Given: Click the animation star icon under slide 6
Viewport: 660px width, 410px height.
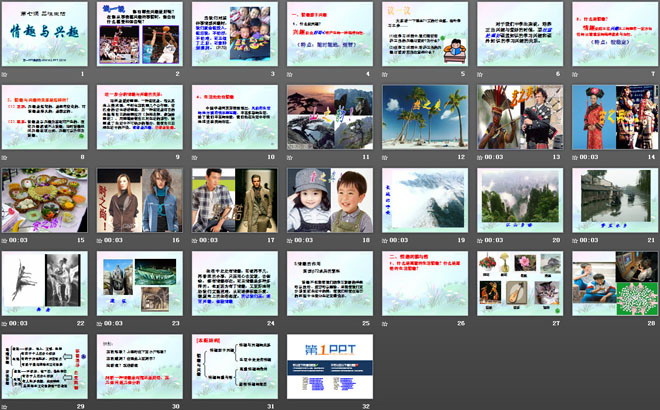Looking at the screenshot, I should click(480, 74).
